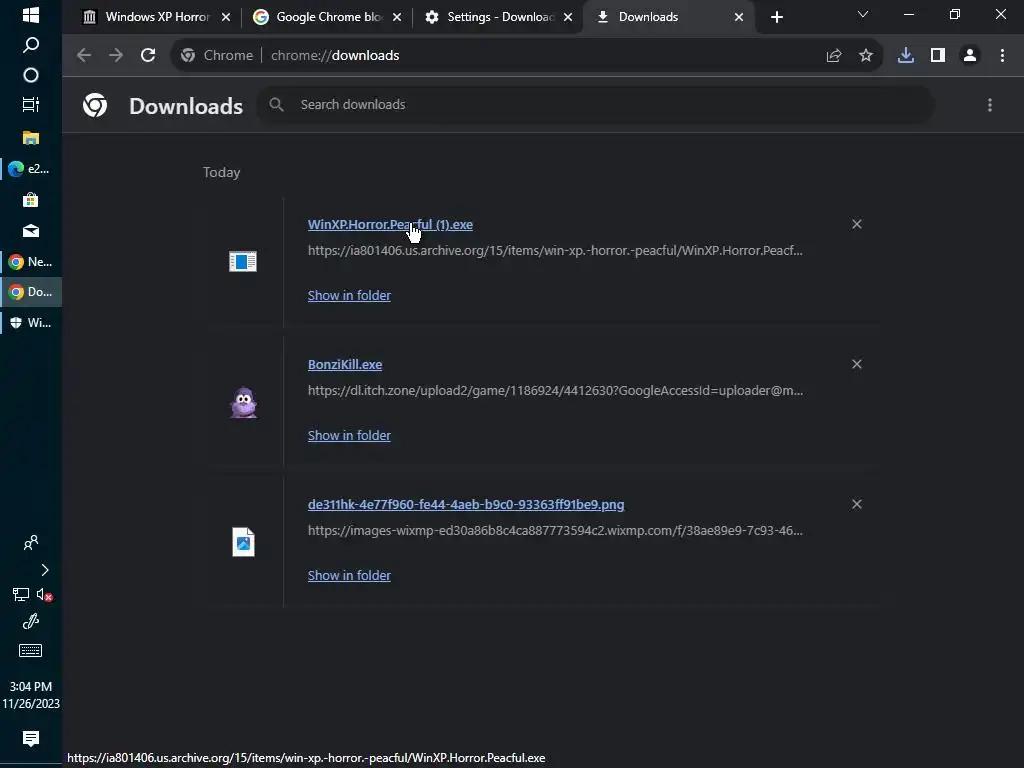1024x768 pixels.
Task: Open the Action Center notifications icon
Action: 31,739
